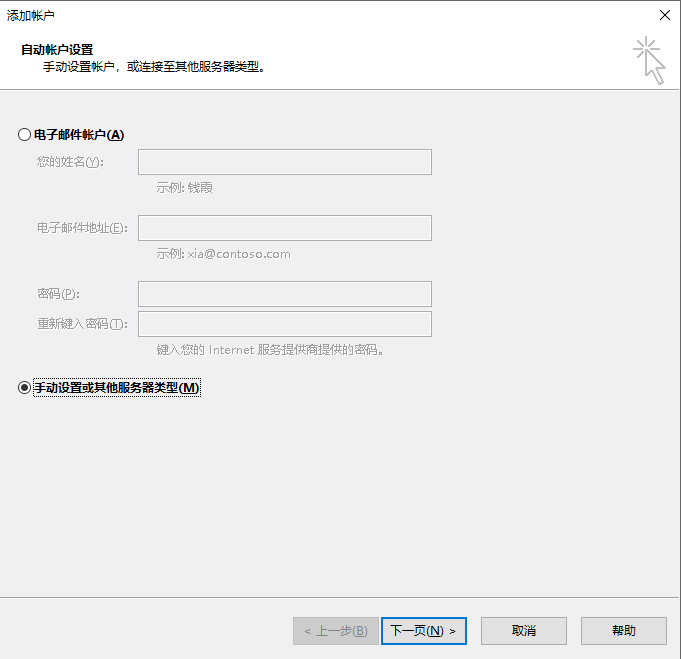This screenshot has height=659, width=681.
Task: Choose 手动设置或其他服务器类型(M) radio option
Action: (25, 388)
